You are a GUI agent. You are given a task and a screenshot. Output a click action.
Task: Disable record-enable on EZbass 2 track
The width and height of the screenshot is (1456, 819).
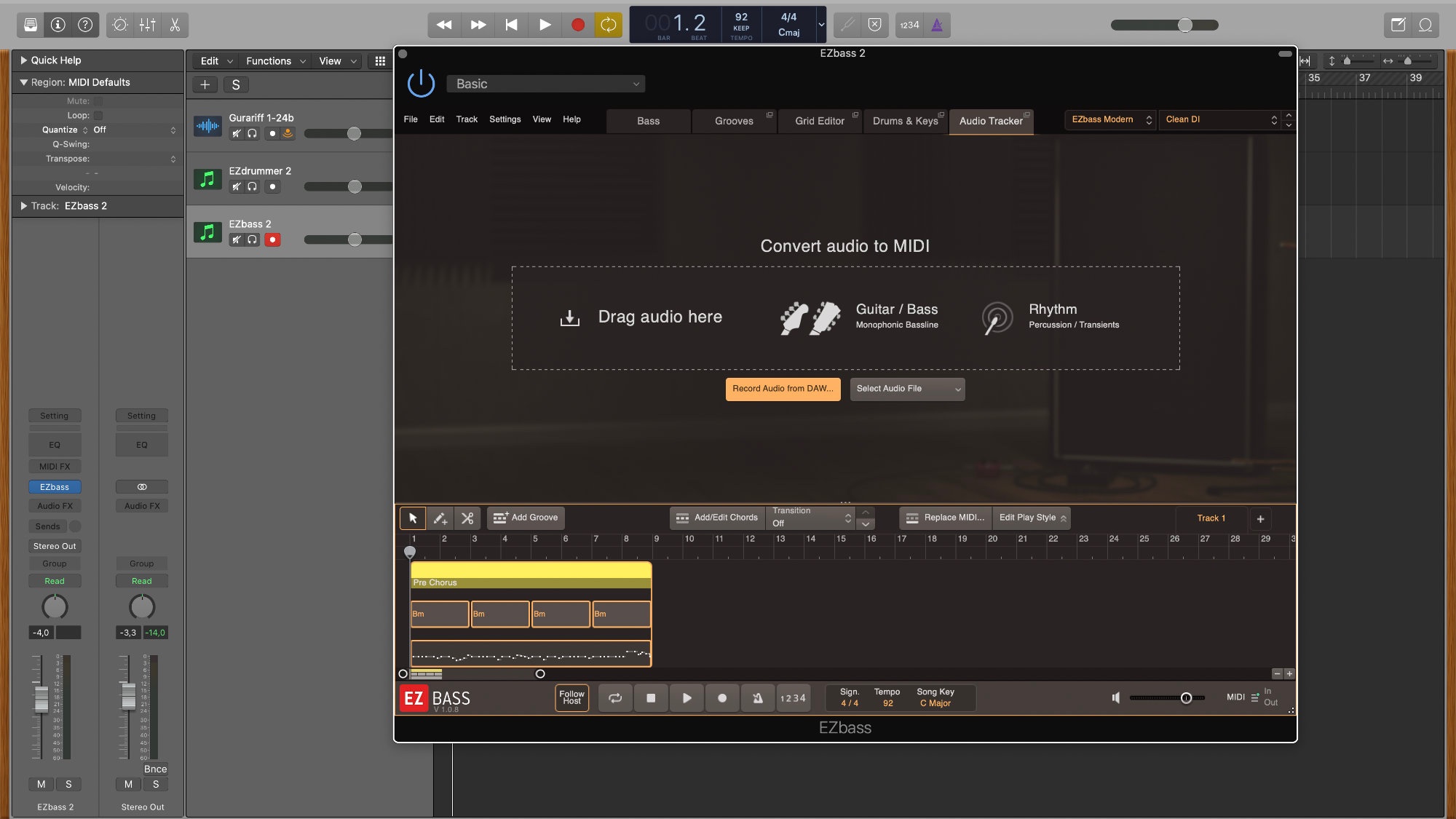pos(272,240)
